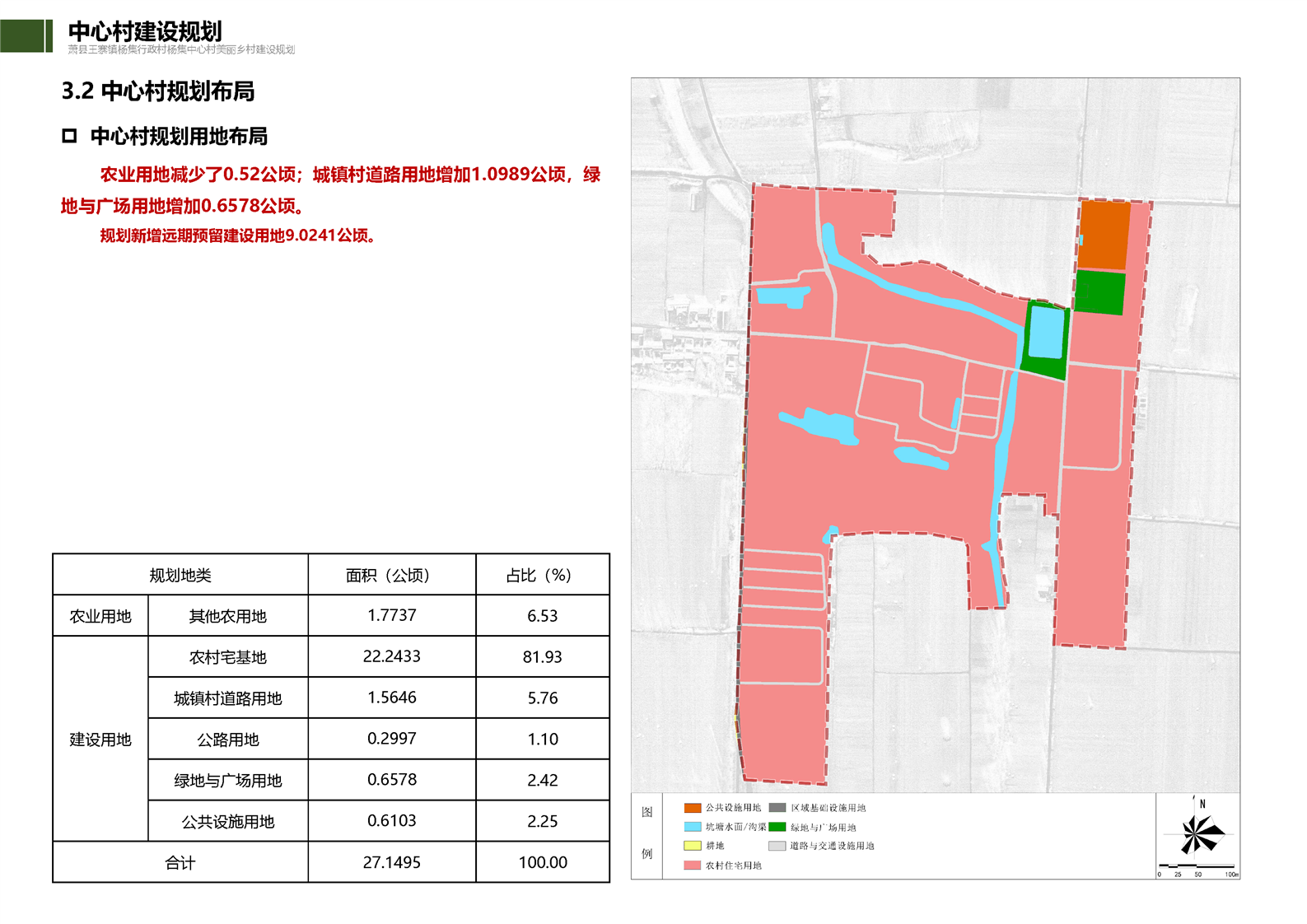Click the 农村宅基地 table row label
This screenshot has width=1307, height=924.
228,657
